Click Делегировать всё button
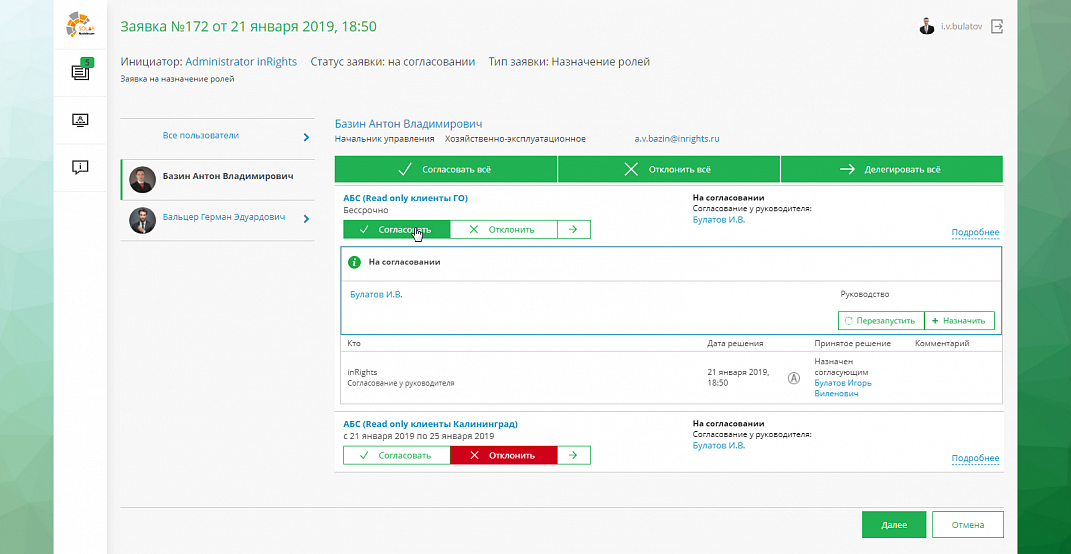1071x554 pixels. (x=891, y=169)
